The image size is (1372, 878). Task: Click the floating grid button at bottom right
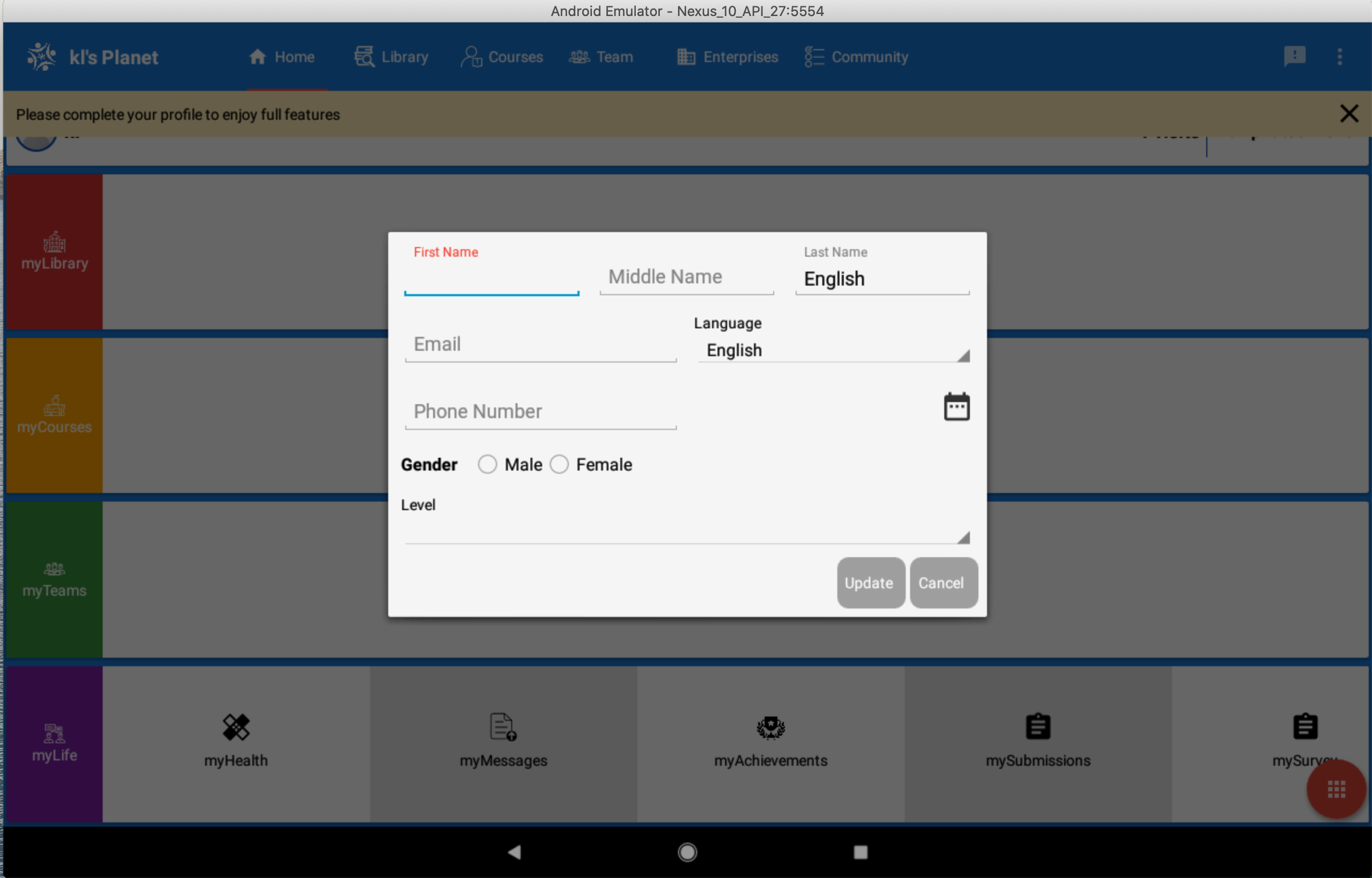1336,790
